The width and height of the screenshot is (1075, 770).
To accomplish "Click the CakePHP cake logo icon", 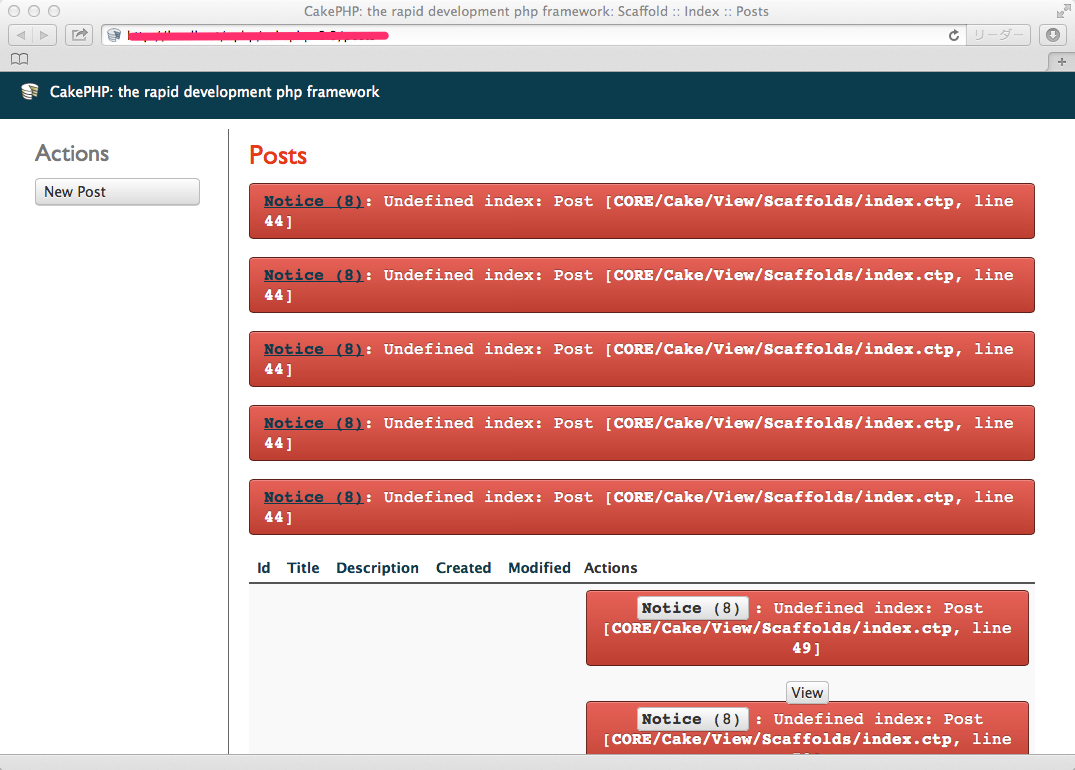I will [29, 92].
